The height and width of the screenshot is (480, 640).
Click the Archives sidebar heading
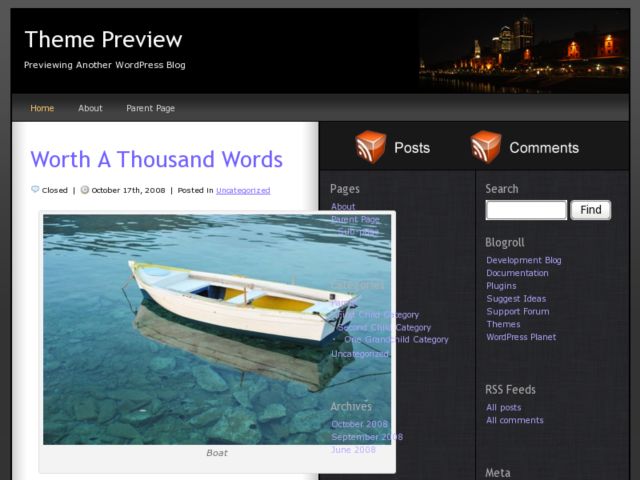click(351, 407)
